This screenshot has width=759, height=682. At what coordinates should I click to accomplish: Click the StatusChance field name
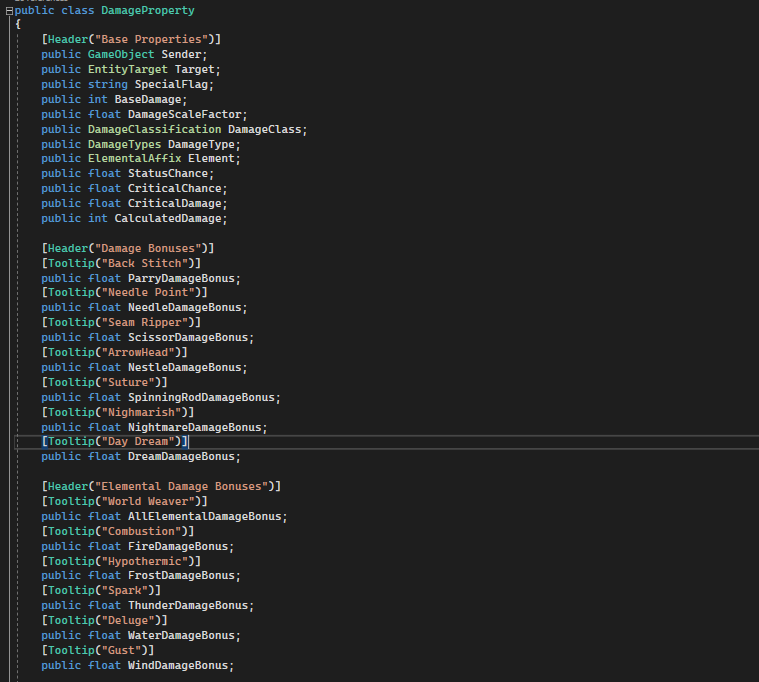tap(168, 173)
